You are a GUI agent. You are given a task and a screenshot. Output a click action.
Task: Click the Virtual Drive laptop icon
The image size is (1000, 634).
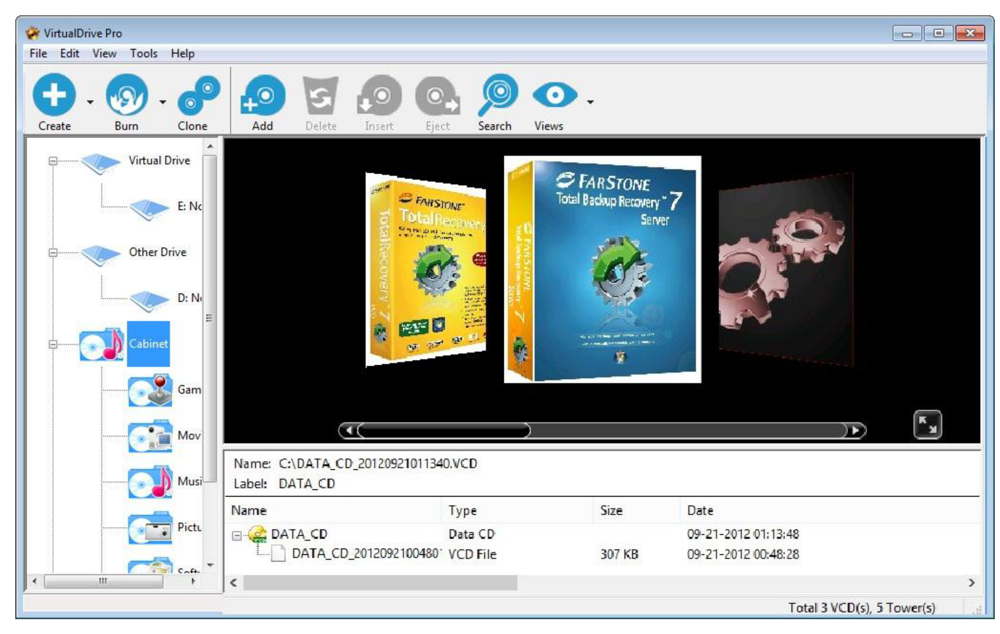[x=101, y=163]
